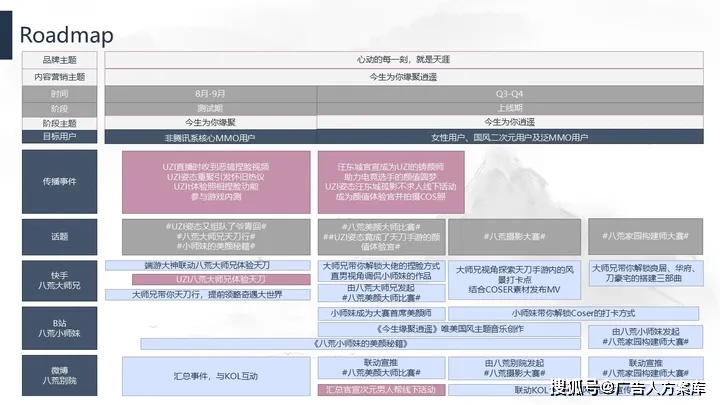Click the pink 汇总官宣次元男人帮线下活动 bar
The image size is (720, 405).
pyautogui.click(x=382, y=389)
